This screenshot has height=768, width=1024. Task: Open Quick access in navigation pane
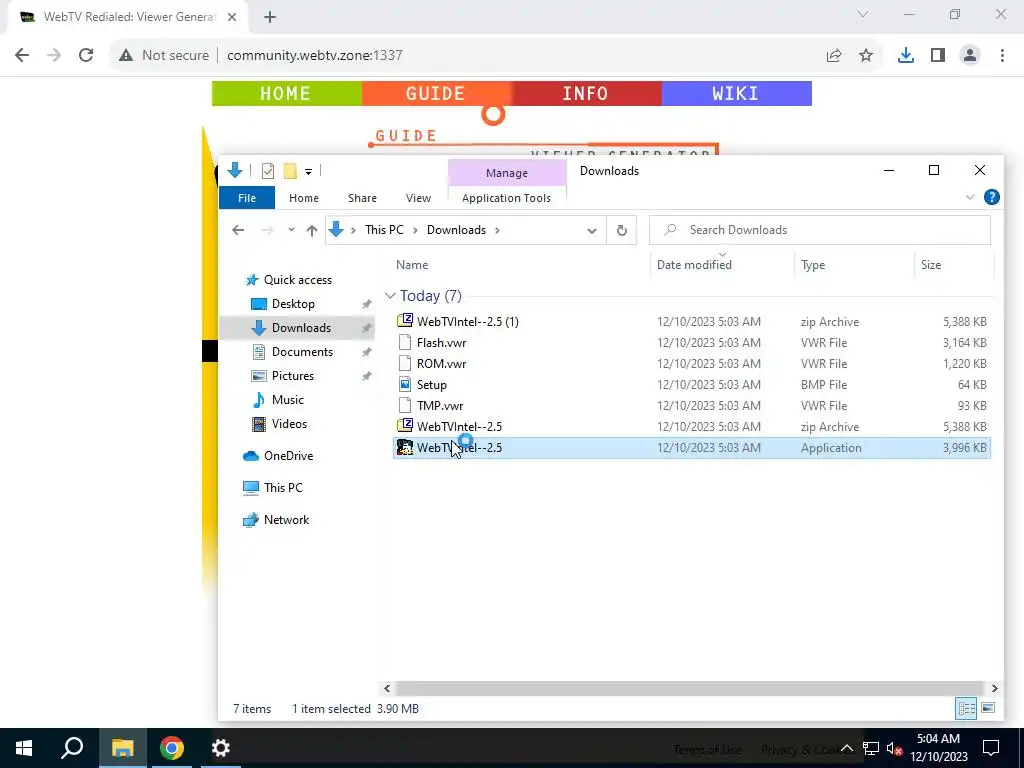point(297,280)
